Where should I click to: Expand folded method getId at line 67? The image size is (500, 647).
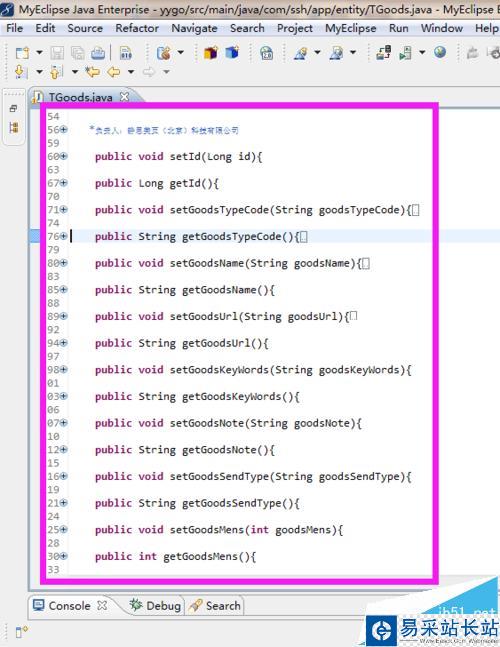click(x=64, y=183)
